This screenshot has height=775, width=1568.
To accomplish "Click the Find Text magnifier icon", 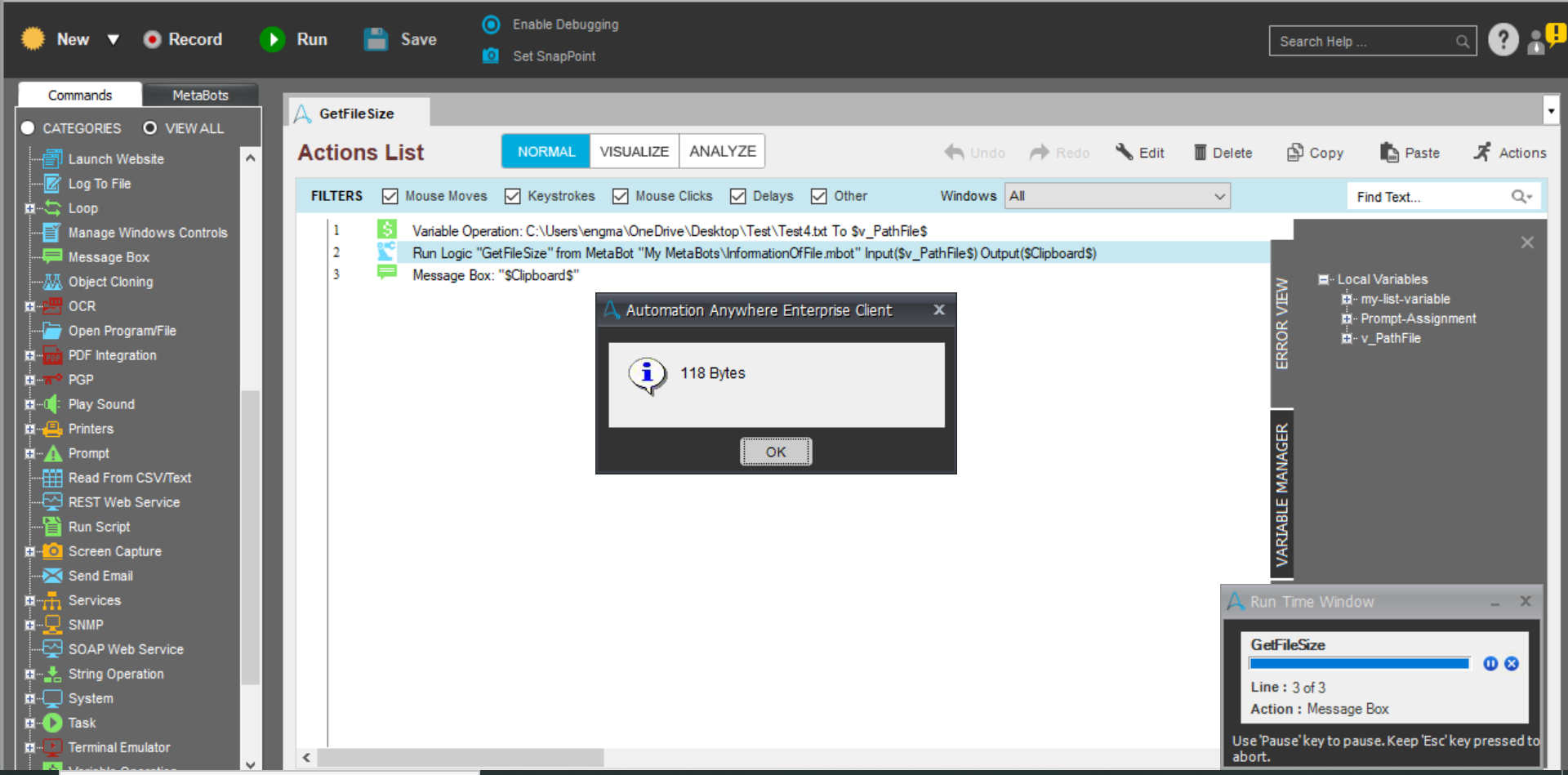I will pos(1521,197).
